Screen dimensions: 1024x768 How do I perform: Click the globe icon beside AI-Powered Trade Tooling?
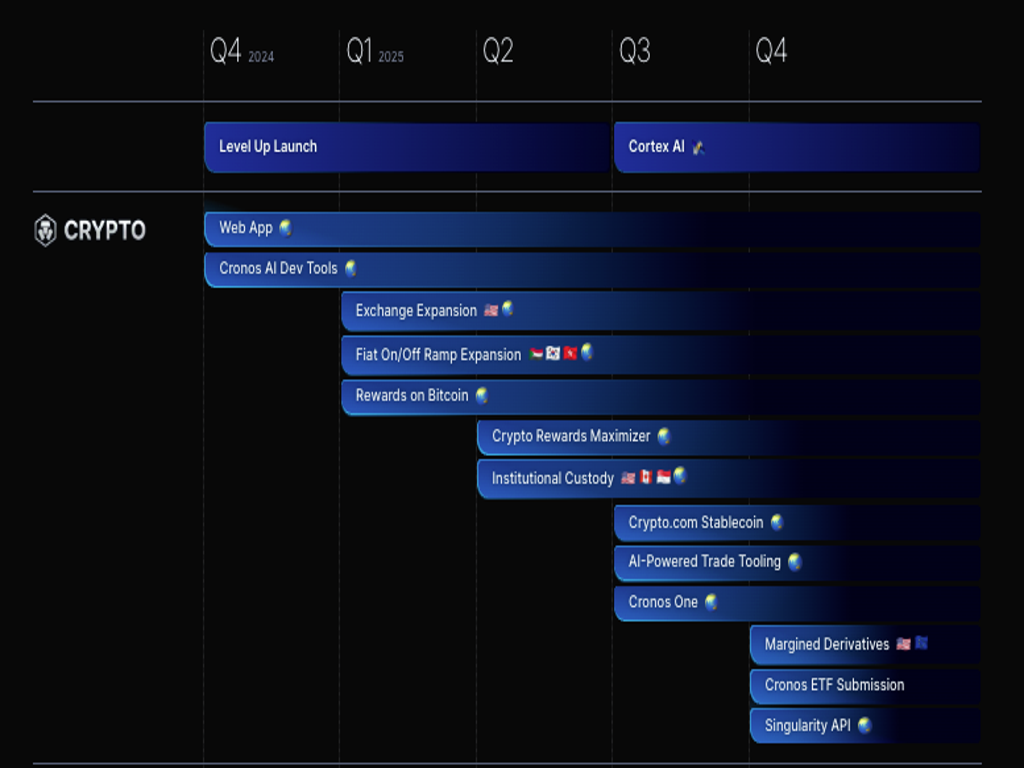[x=794, y=562]
